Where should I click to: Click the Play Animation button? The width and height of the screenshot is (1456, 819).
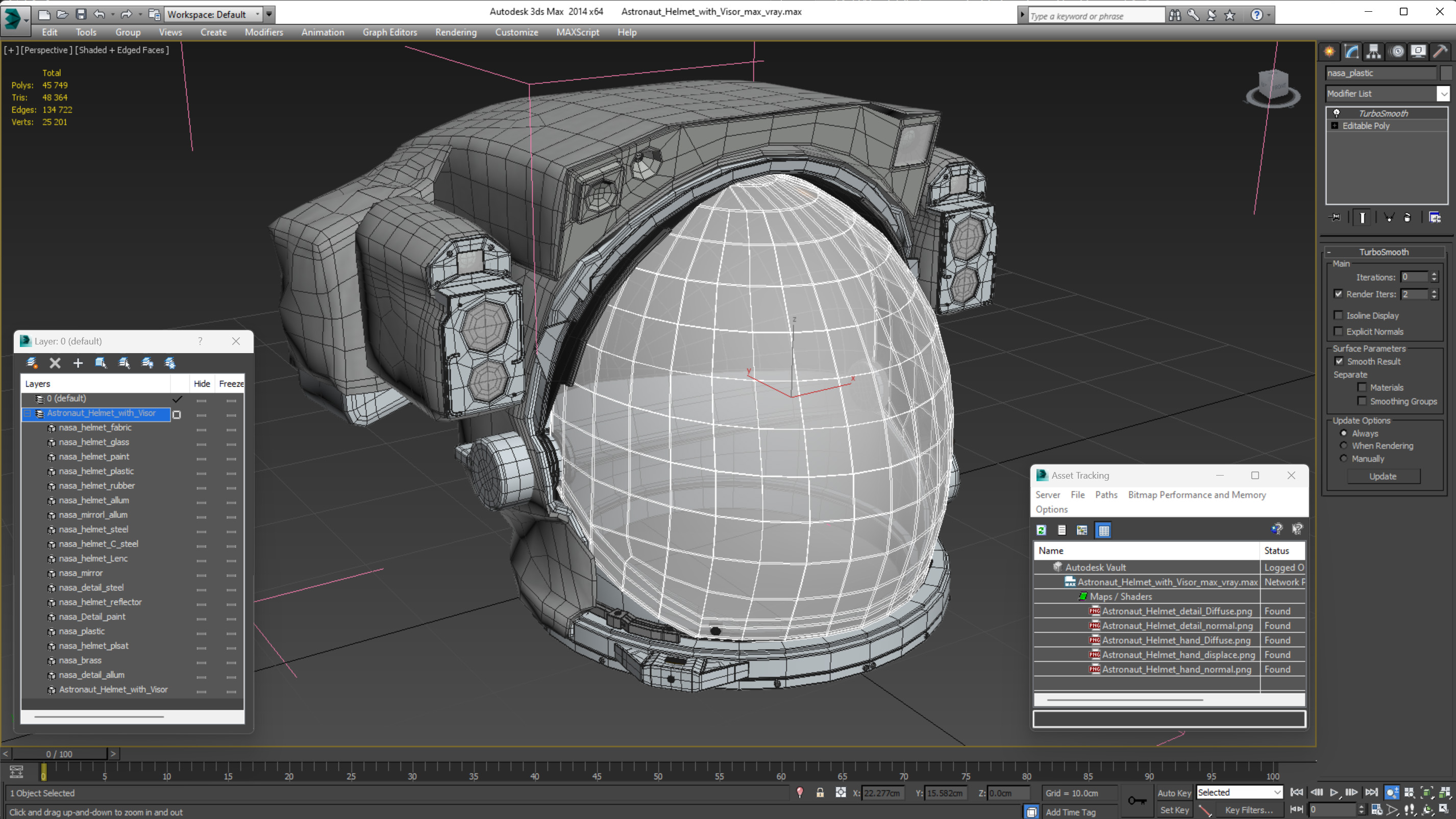click(x=1334, y=792)
